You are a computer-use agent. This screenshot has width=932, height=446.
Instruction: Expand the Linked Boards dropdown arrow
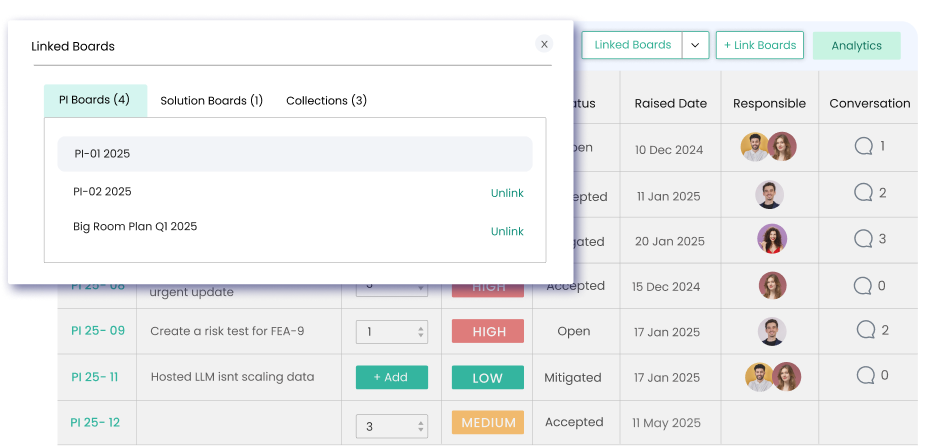(x=696, y=45)
